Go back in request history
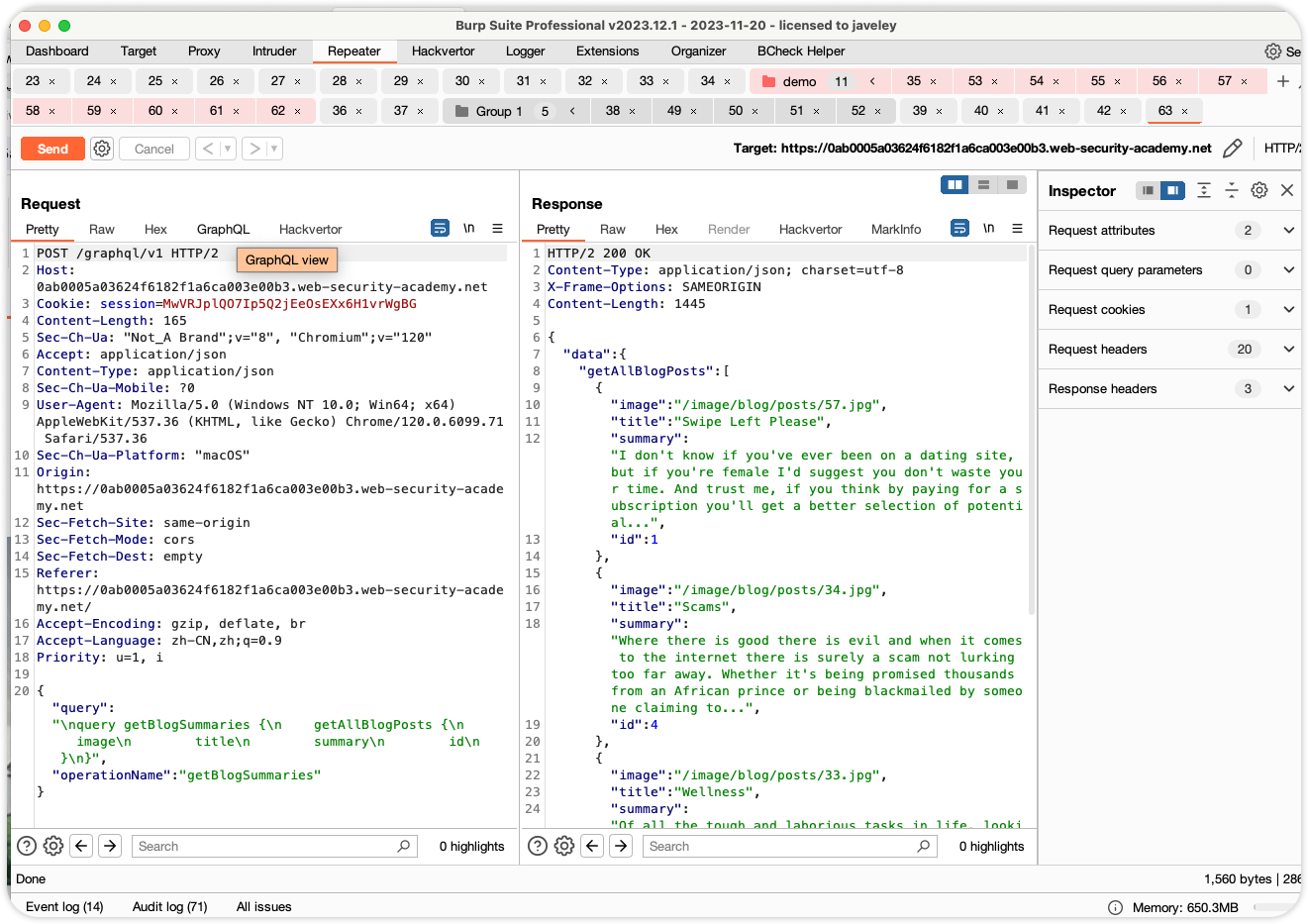1308x924 pixels. (208, 149)
